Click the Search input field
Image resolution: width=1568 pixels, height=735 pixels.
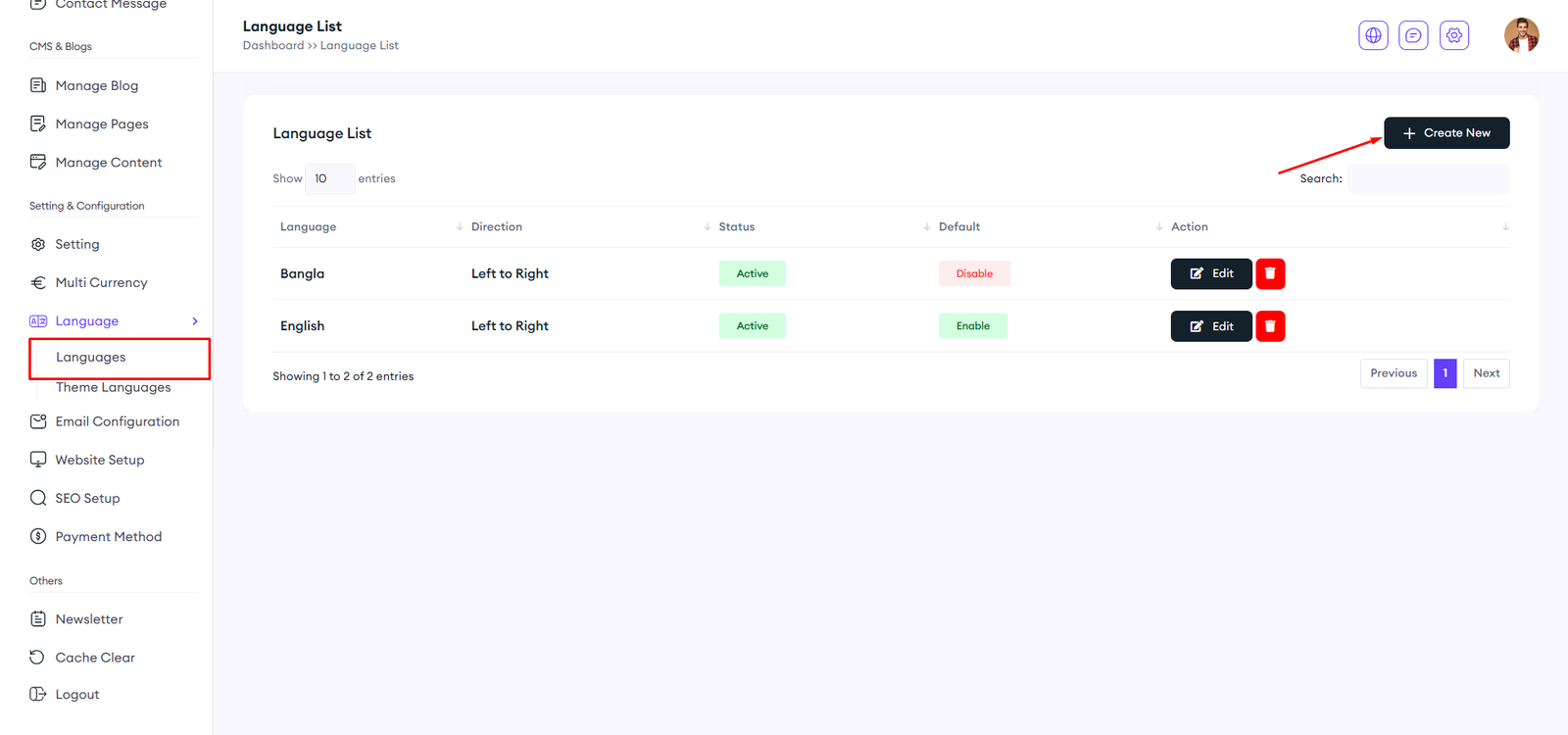[1428, 178]
